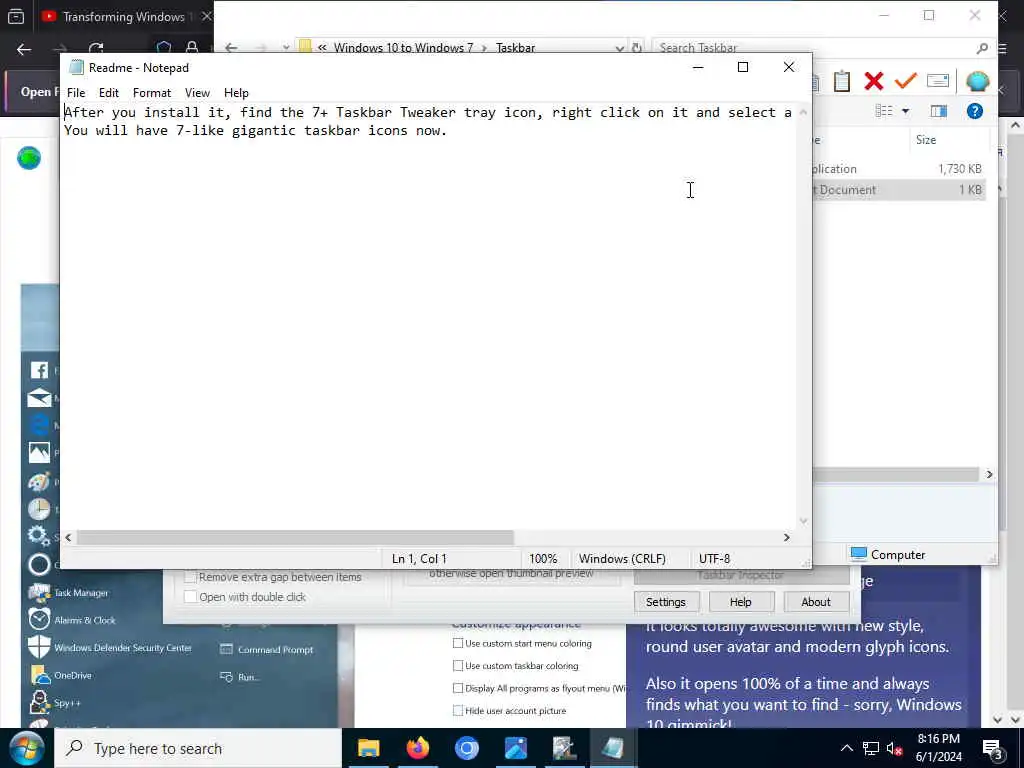Click the 1,730 KB file row in Explorer
This screenshot has width=1024, height=768.
click(x=899, y=168)
